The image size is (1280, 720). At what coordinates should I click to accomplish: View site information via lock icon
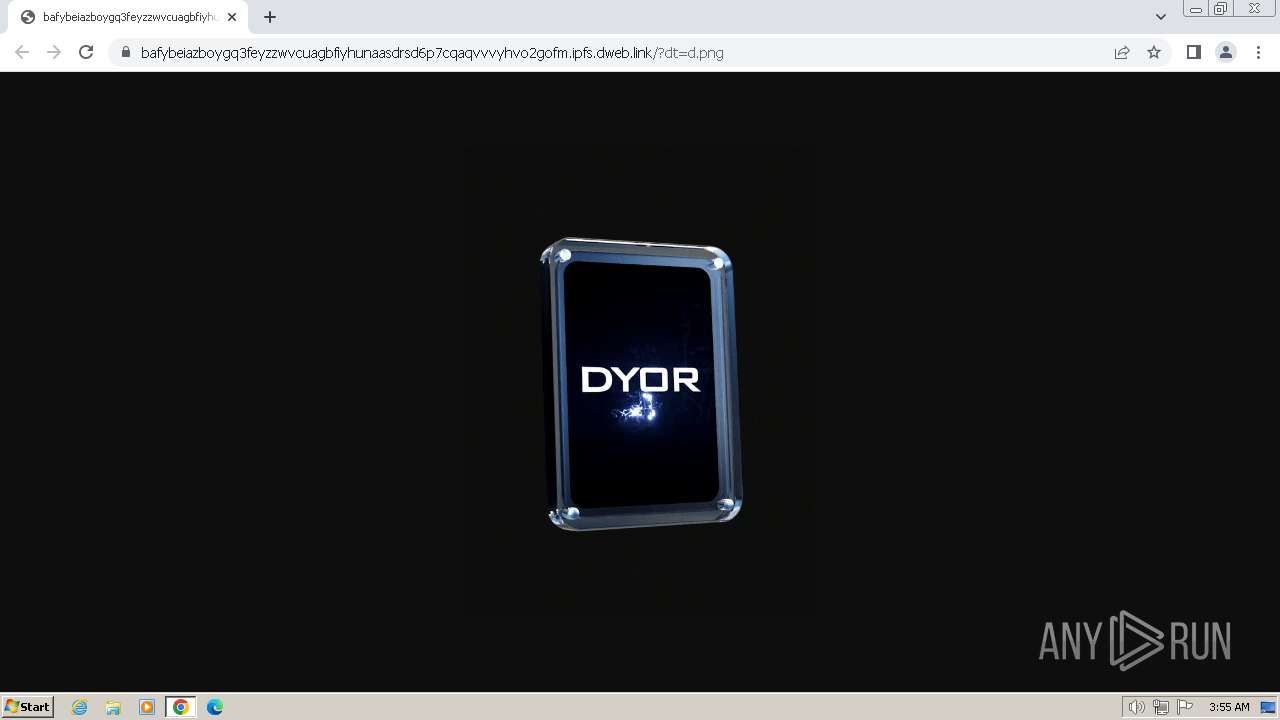tap(126, 52)
